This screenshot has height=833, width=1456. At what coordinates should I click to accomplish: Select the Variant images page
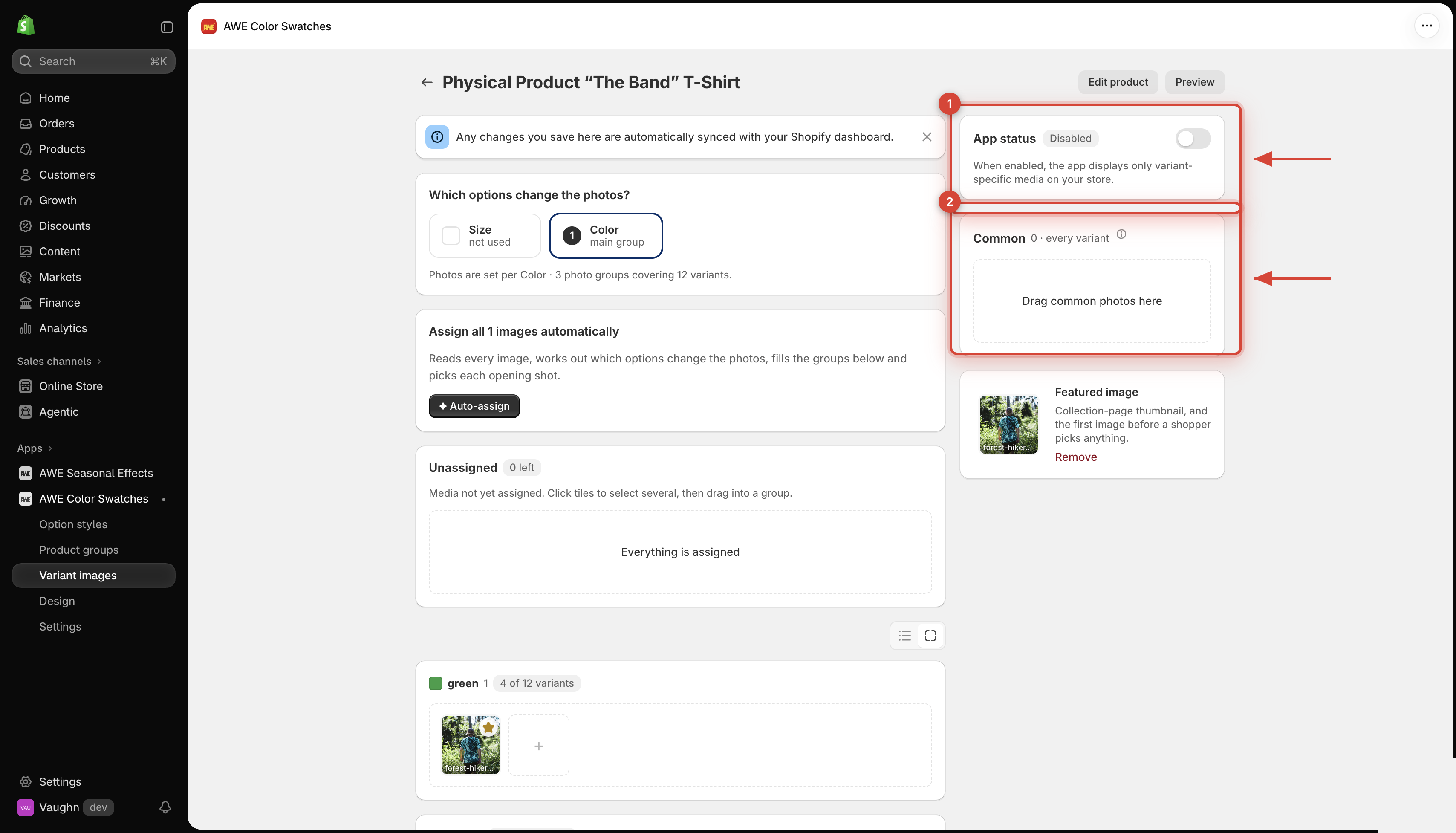tap(94, 576)
